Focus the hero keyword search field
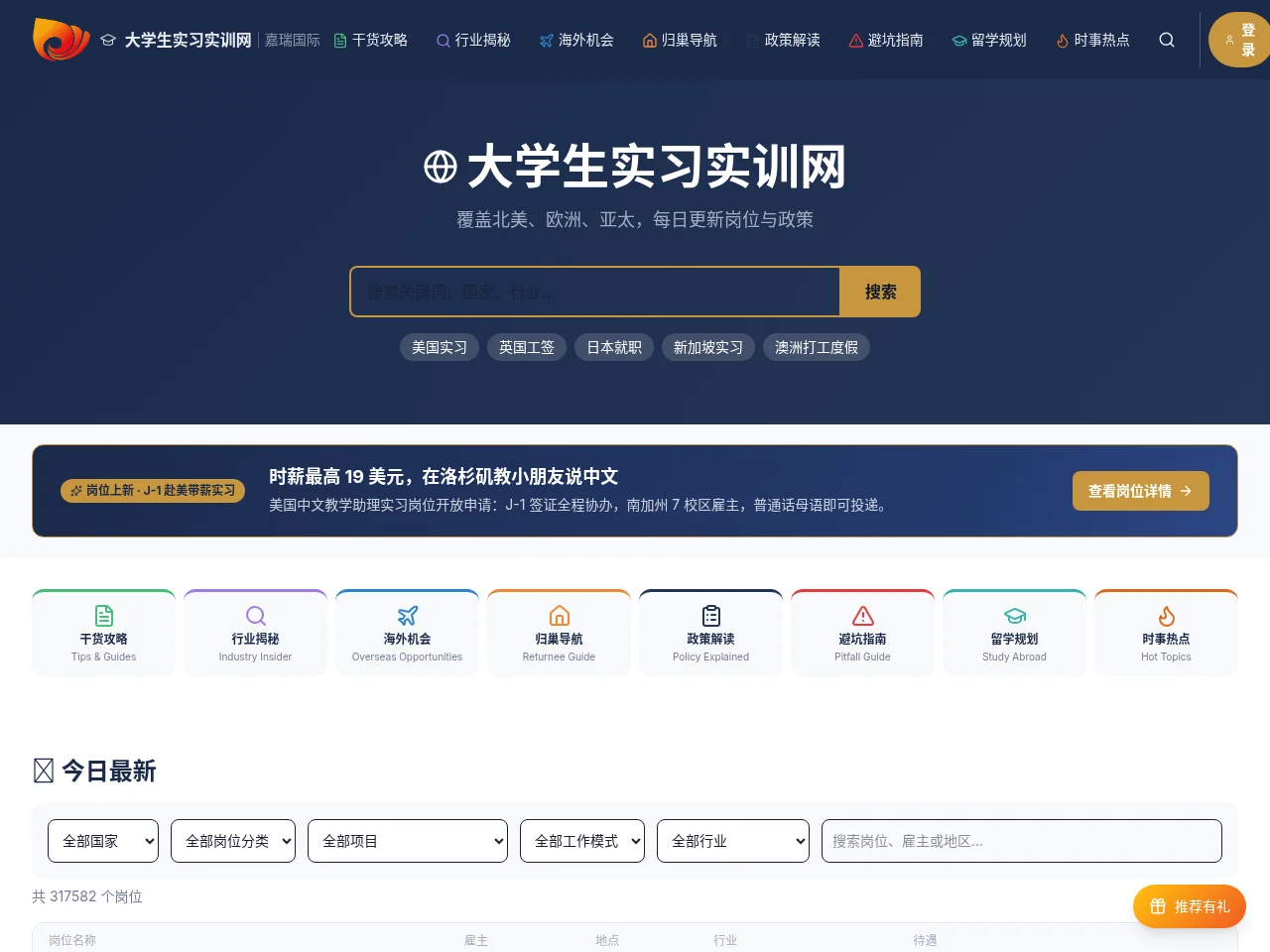The width and height of the screenshot is (1270, 952). click(x=595, y=292)
